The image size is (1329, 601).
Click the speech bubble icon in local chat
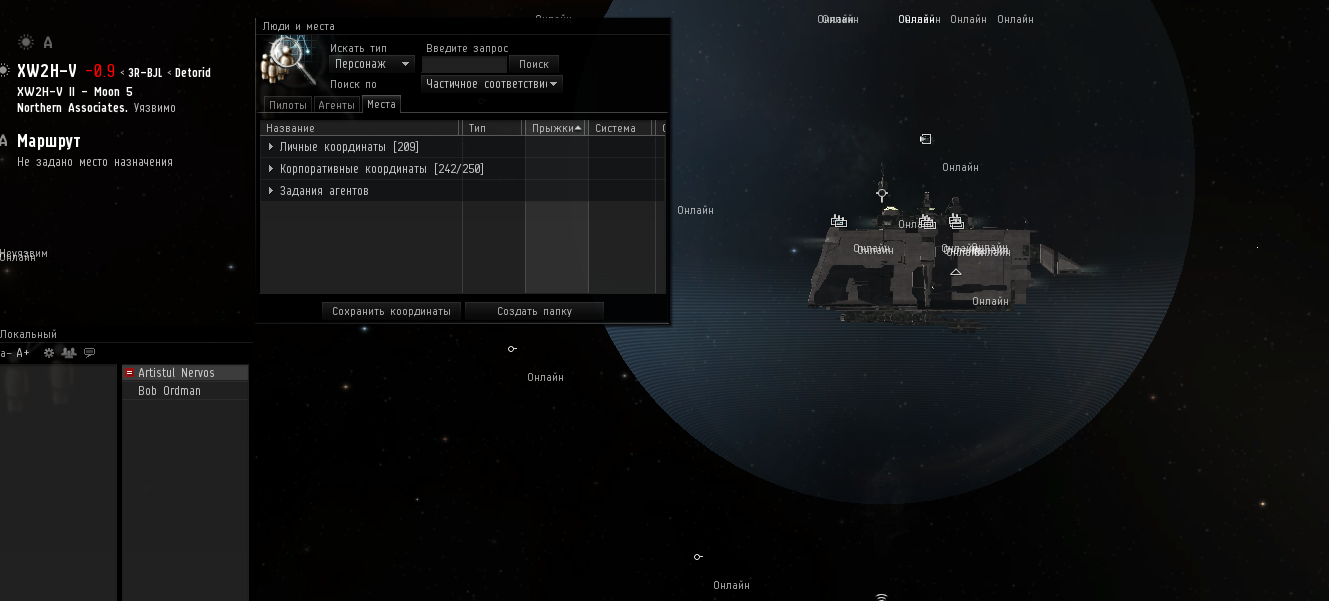(x=90, y=353)
